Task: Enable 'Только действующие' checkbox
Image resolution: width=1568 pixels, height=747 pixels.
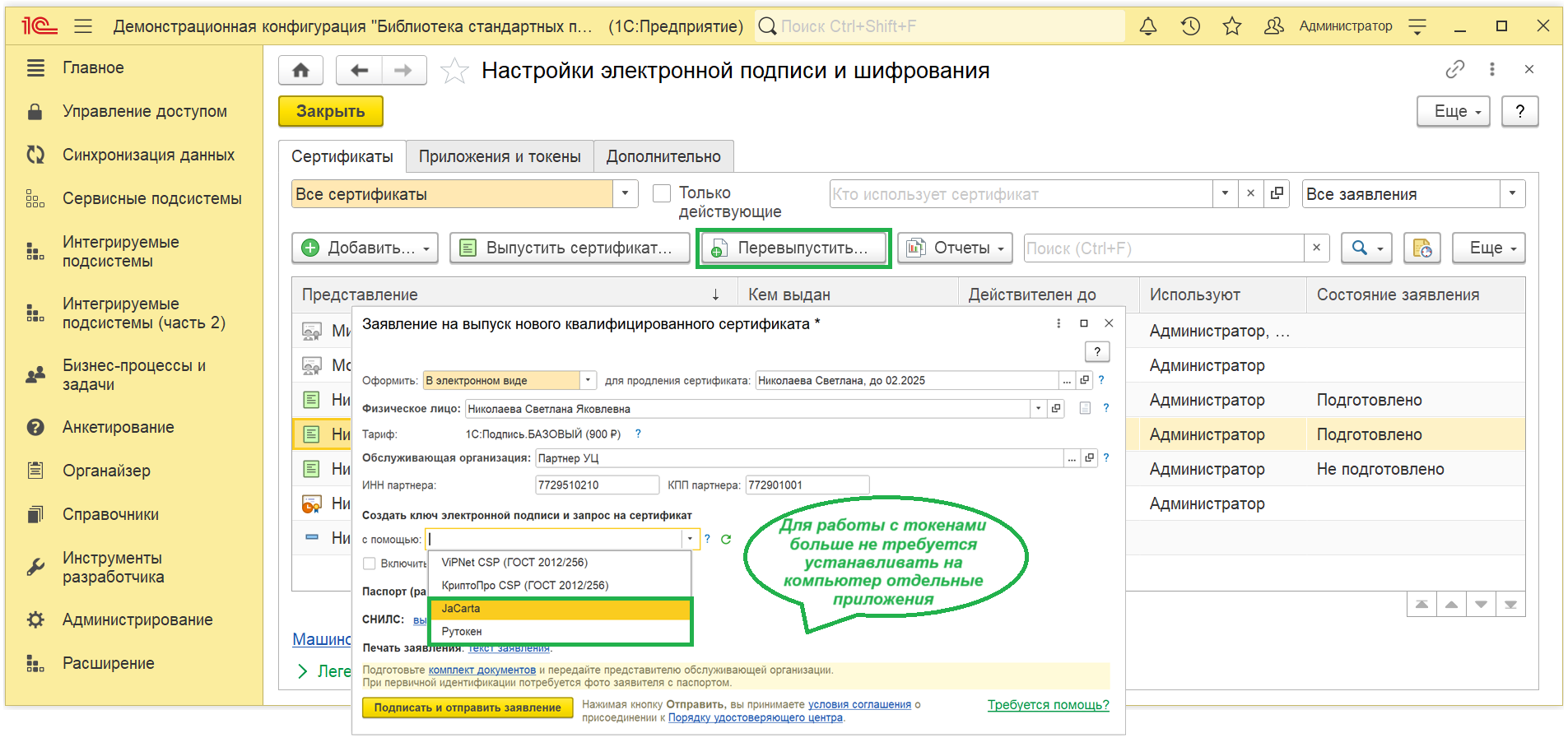Action: point(662,193)
